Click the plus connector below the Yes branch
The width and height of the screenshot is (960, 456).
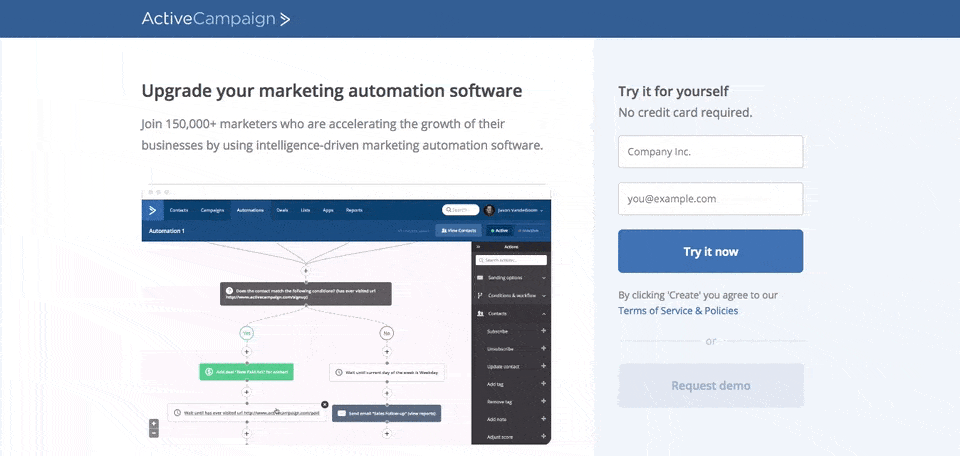tap(247, 351)
